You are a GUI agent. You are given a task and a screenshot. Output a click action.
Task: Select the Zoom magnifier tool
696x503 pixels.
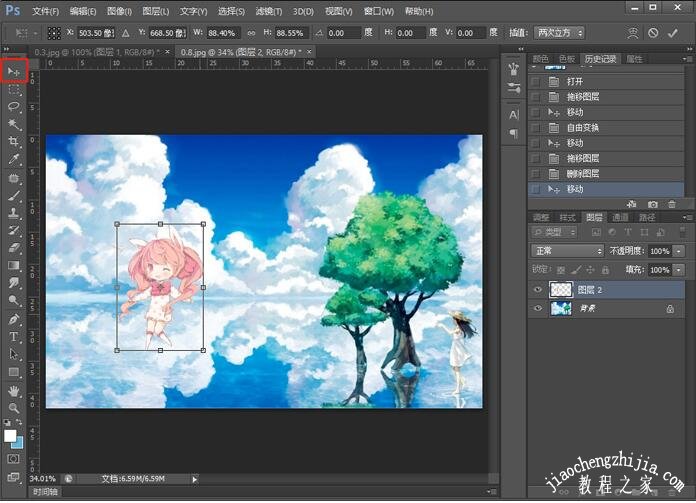click(14, 408)
